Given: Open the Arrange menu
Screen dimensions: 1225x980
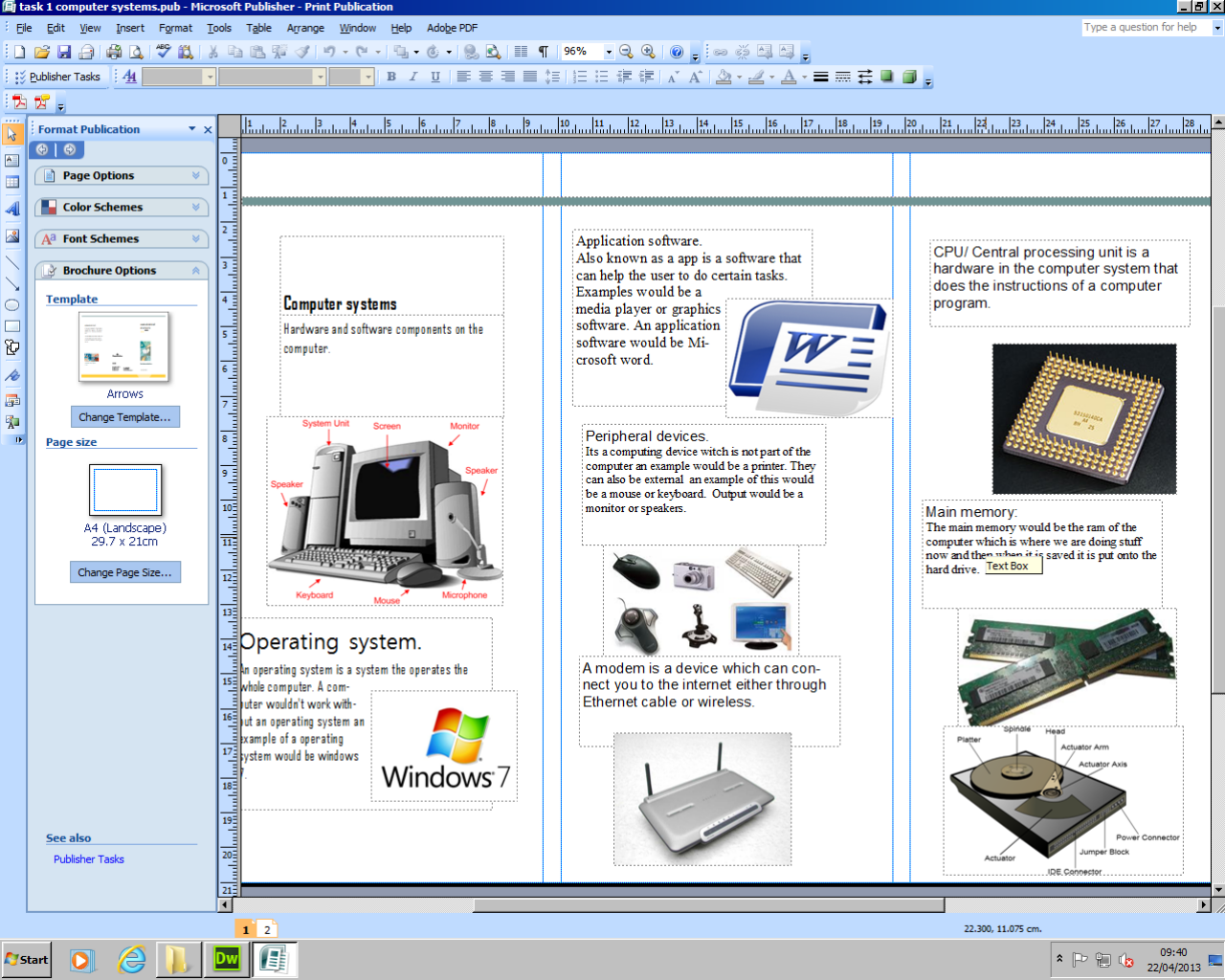Looking at the screenshot, I should pyautogui.click(x=305, y=28).
